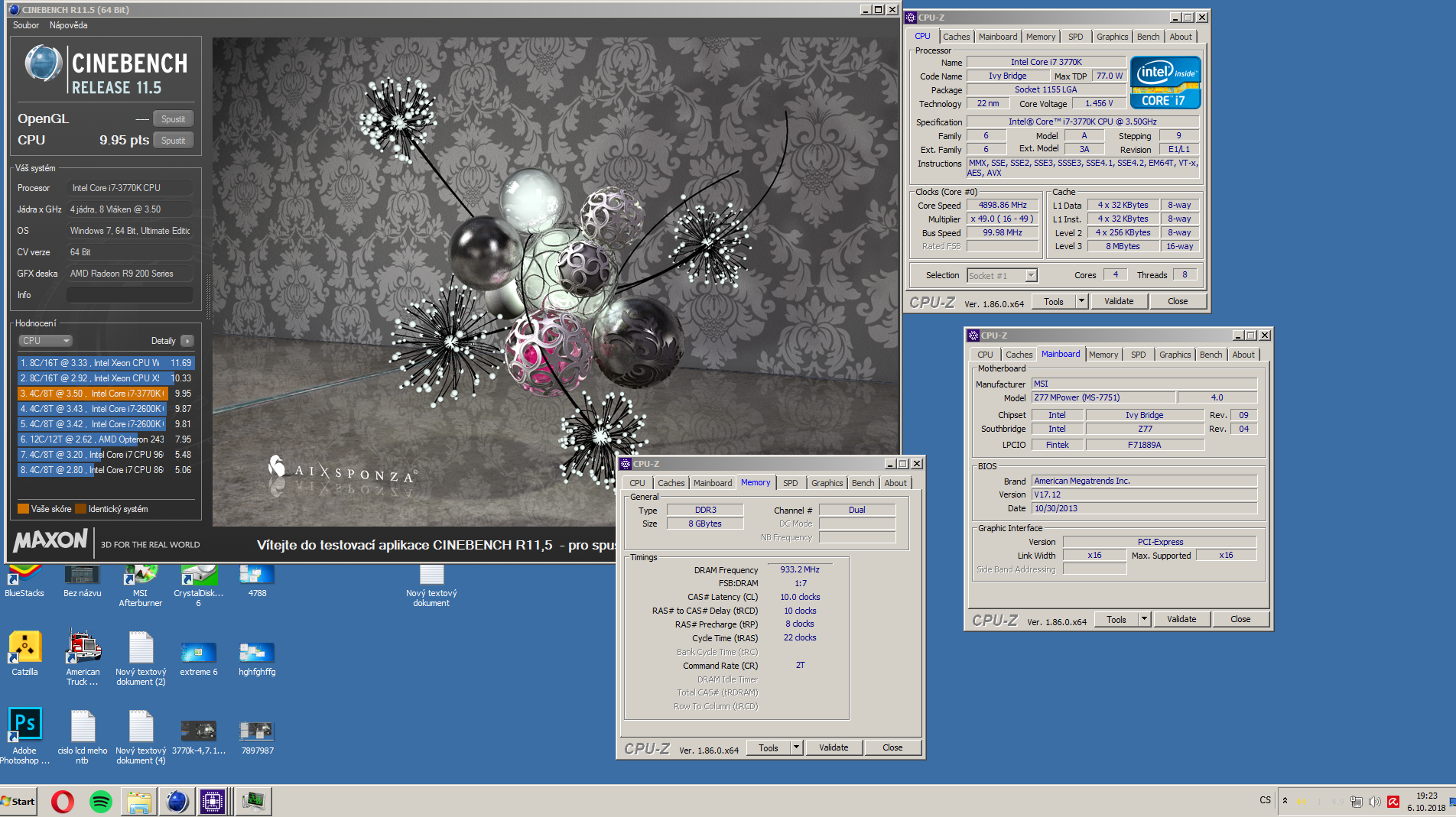The image size is (1456, 817).
Task: Open Bench tab in top CPU-Z window
Action: point(1148,37)
